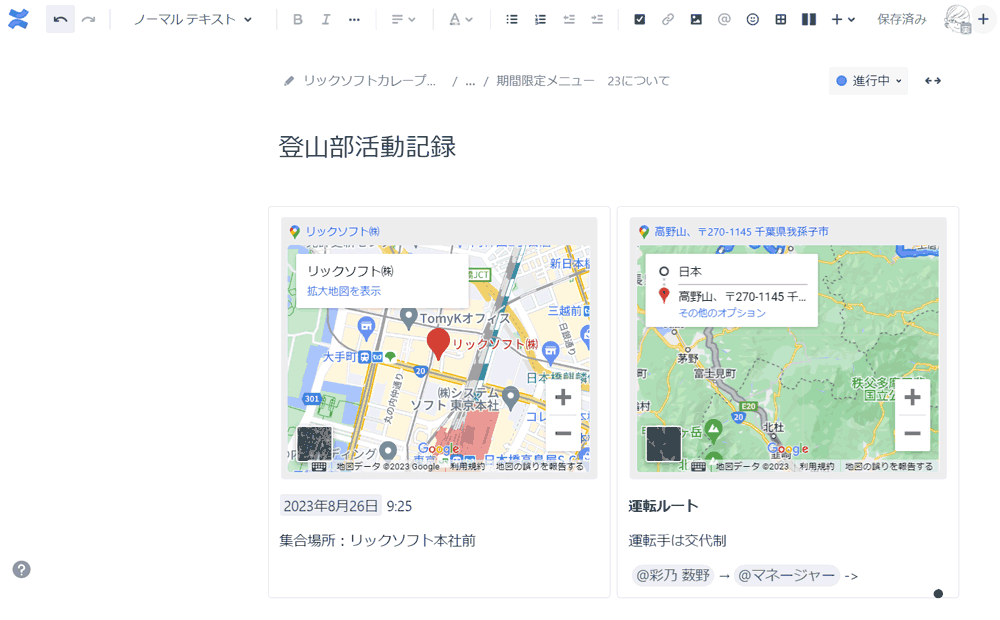Screen dimensions: 1000x620
Task: Zoom in on the リックソフト map
Action: coord(563,397)
